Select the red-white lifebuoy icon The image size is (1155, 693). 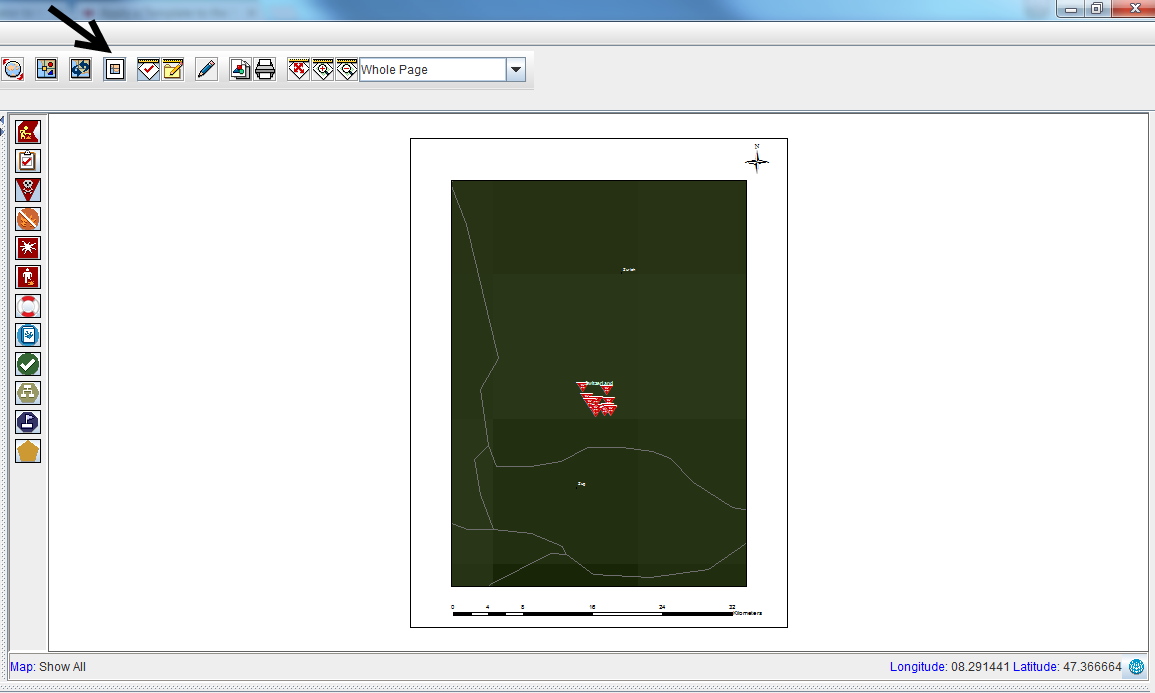(x=29, y=306)
